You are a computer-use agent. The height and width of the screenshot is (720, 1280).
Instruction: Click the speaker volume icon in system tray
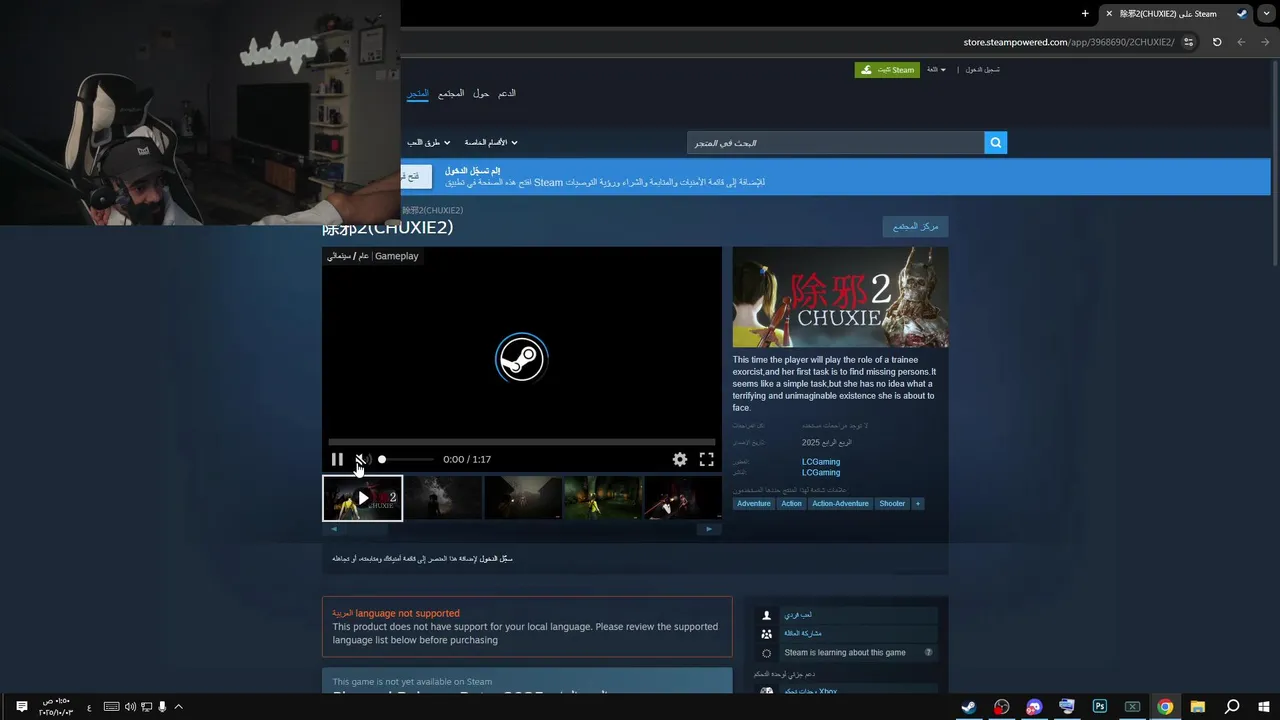[x=130, y=707]
